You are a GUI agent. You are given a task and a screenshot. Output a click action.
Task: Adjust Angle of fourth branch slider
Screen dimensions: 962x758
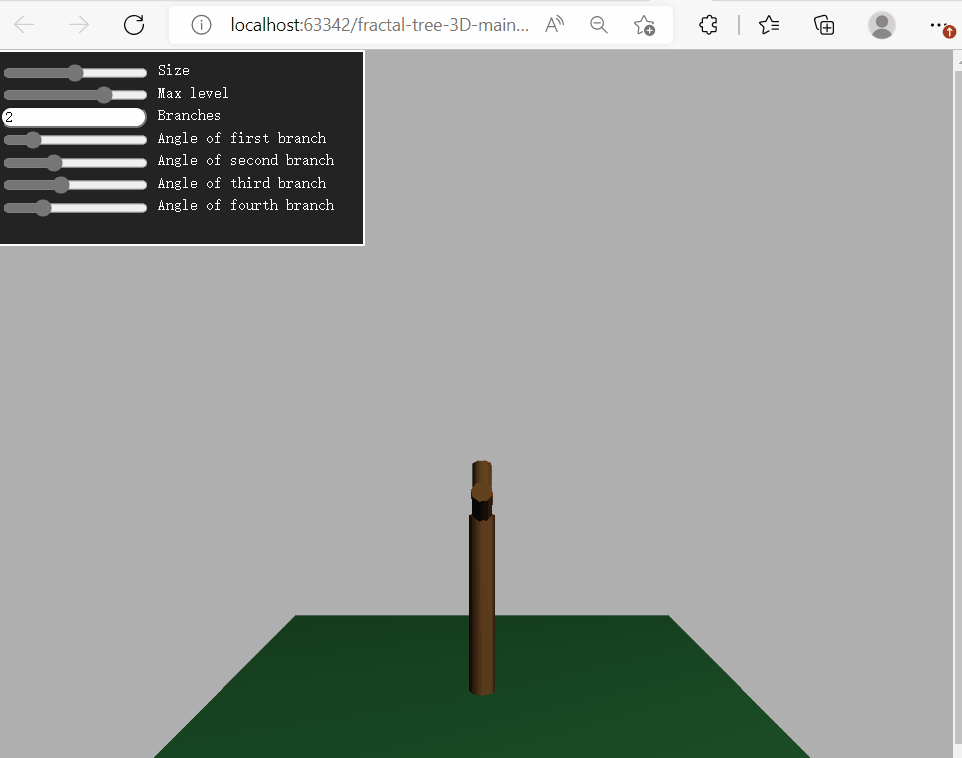pyautogui.click(x=75, y=207)
